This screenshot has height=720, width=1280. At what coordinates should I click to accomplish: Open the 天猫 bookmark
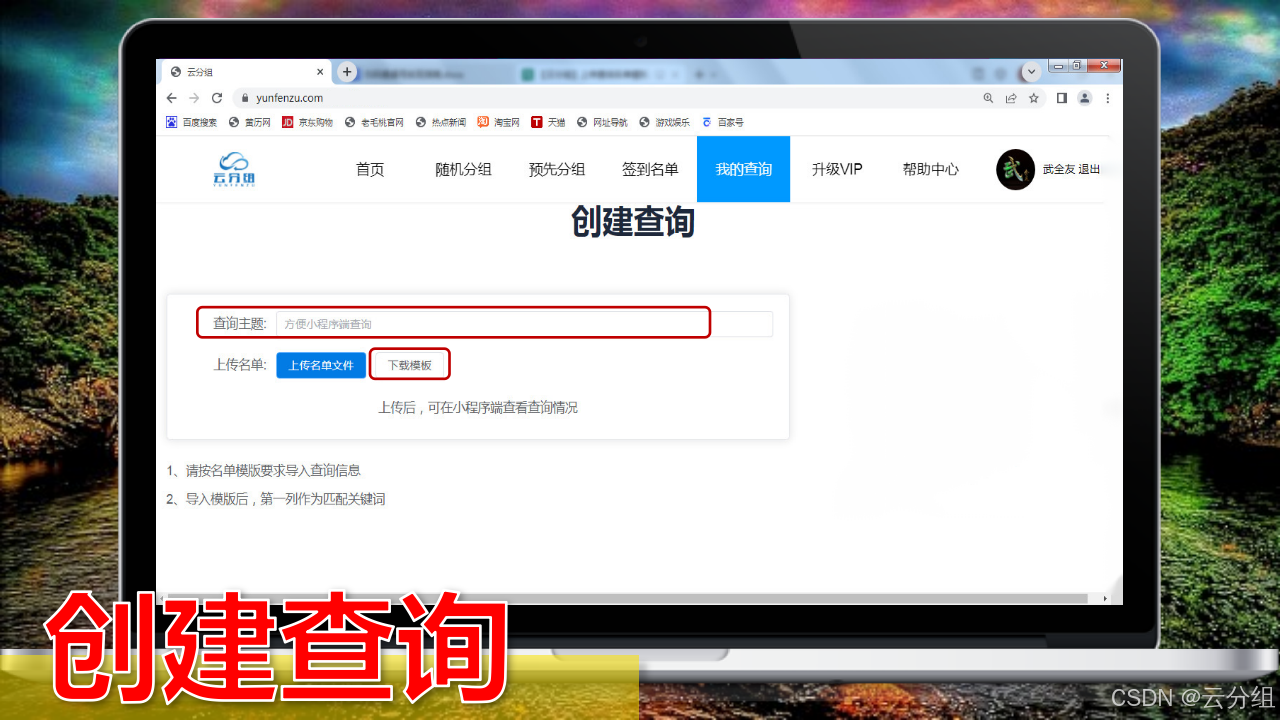[548, 122]
